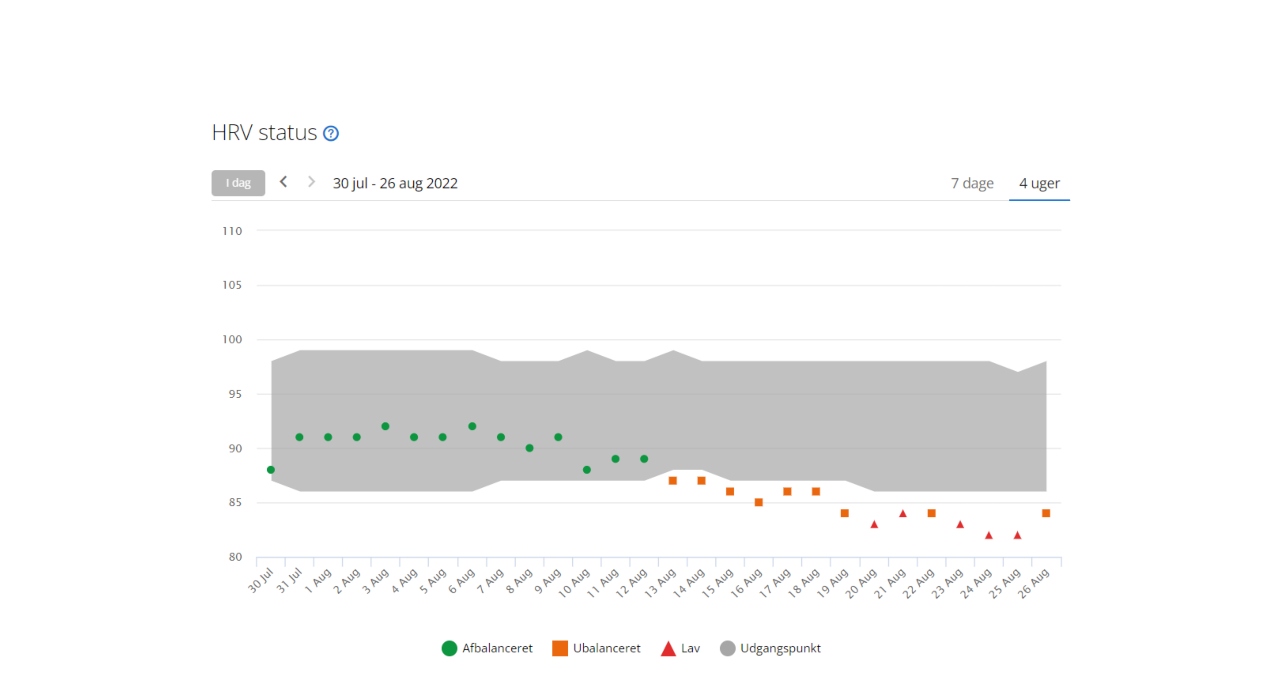Viewport: 1280px width, 700px height.
Task: Select the '4 uger' tab
Action: point(1039,183)
